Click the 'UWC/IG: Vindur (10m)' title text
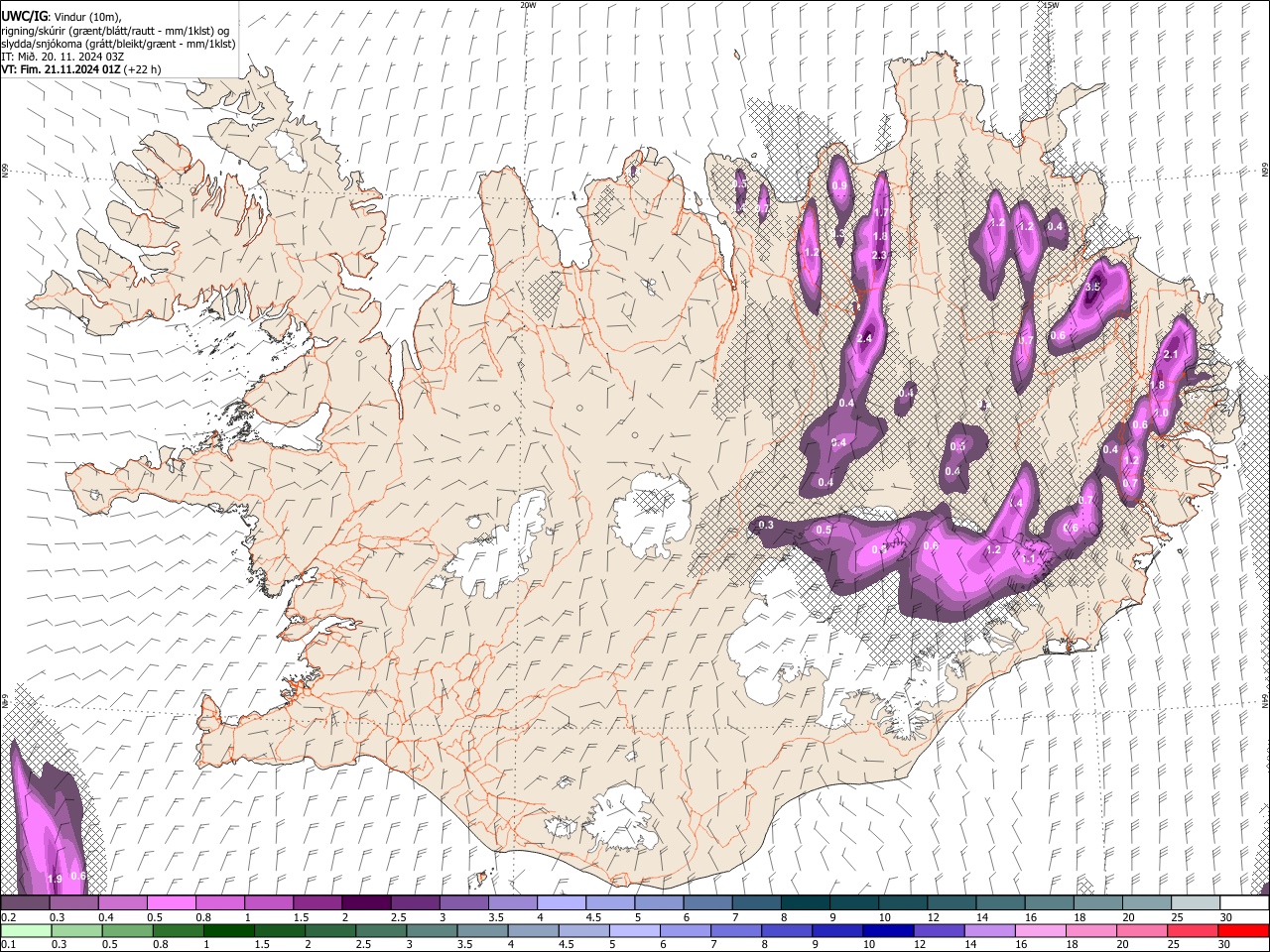Screen dimensions: 1270x952 [x=61, y=16]
